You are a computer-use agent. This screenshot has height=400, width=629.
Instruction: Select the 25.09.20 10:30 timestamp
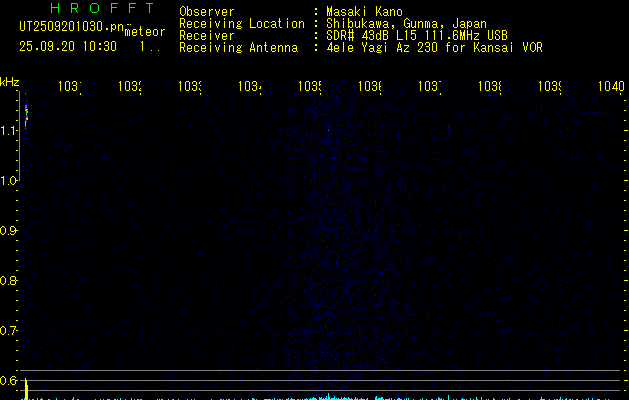(68, 46)
